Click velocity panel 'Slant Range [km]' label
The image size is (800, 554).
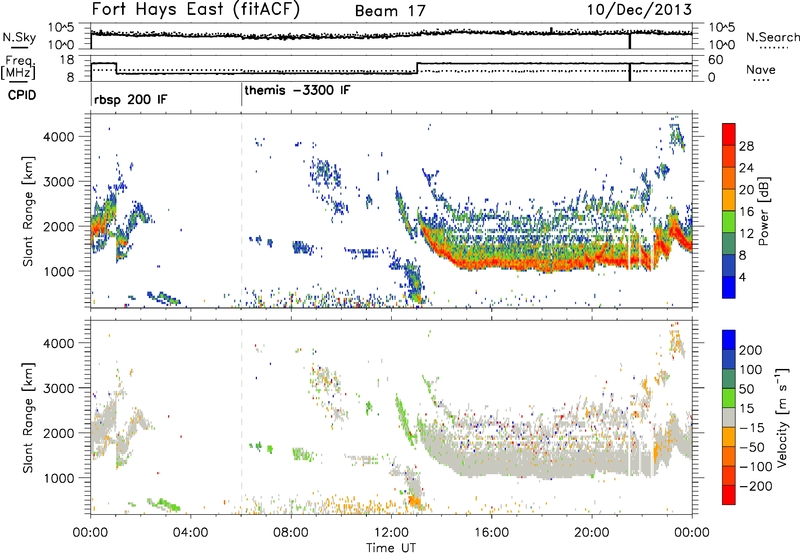(x=28, y=417)
